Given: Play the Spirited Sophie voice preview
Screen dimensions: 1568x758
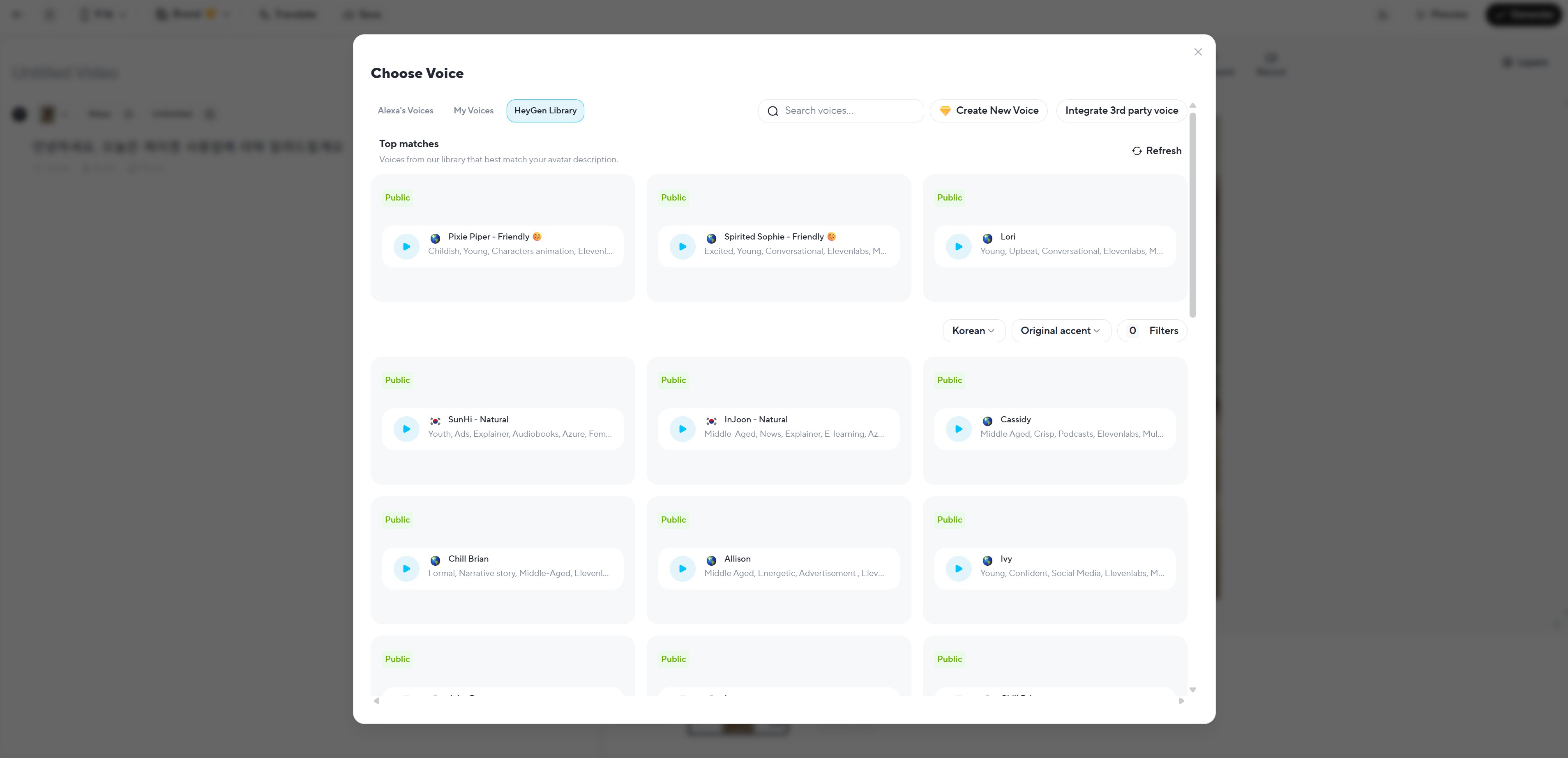Looking at the screenshot, I should click(683, 247).
